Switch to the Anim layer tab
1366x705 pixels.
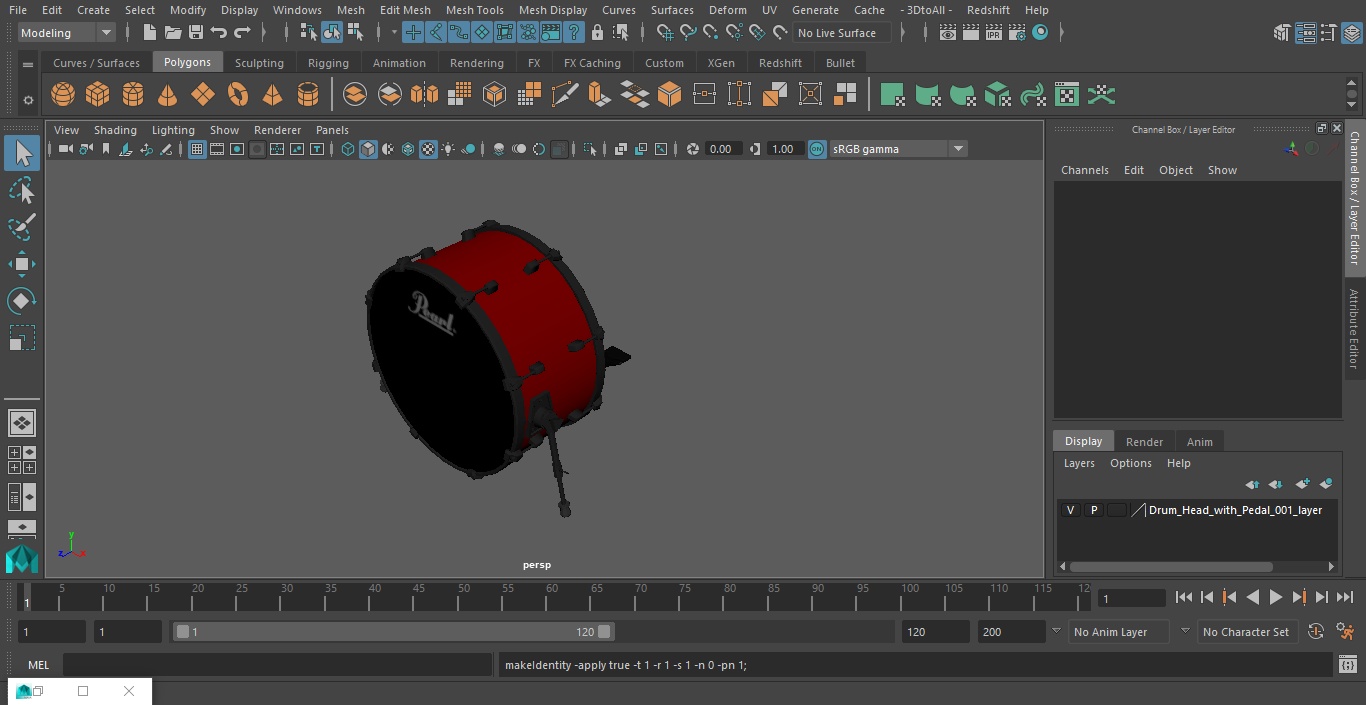tap(1199, 442)
